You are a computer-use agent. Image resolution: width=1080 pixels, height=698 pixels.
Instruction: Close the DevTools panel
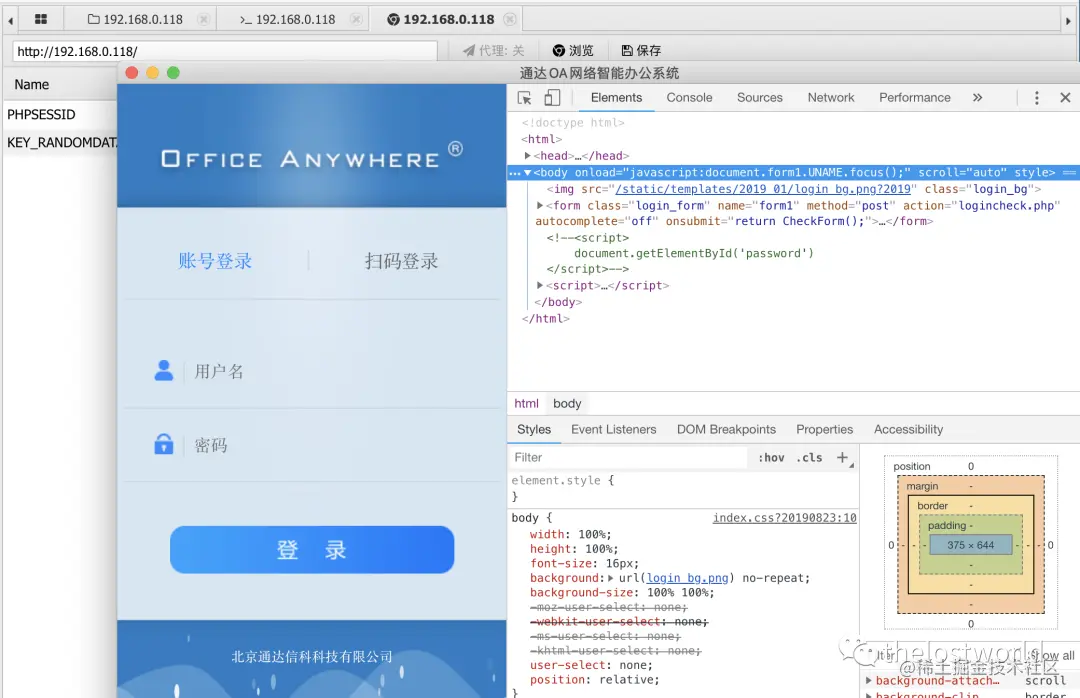coord(1065,98)
